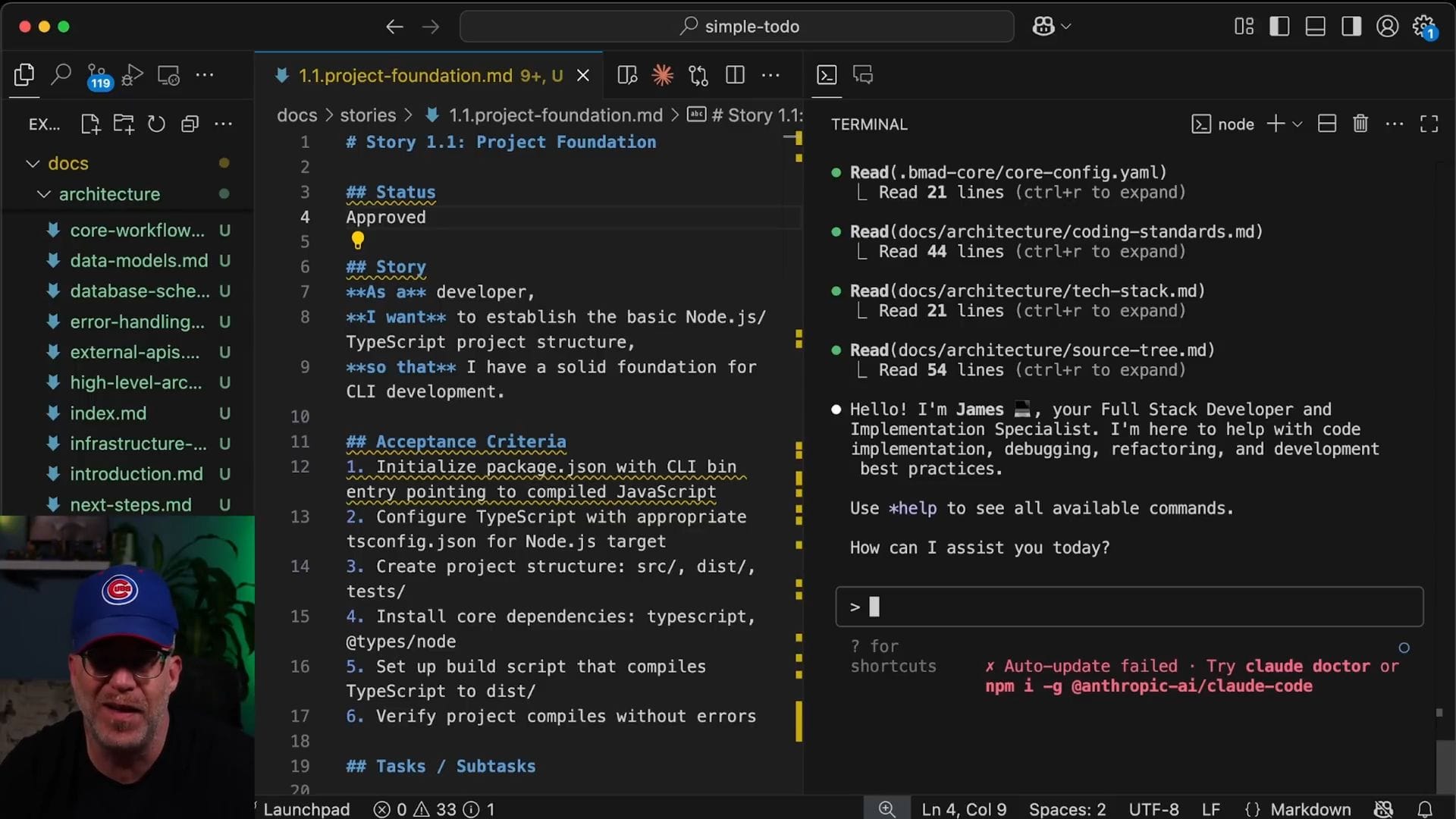Open Source Control with 119 badge
The width and height of the screenshot is (1456, 819).
pos(96,75)
